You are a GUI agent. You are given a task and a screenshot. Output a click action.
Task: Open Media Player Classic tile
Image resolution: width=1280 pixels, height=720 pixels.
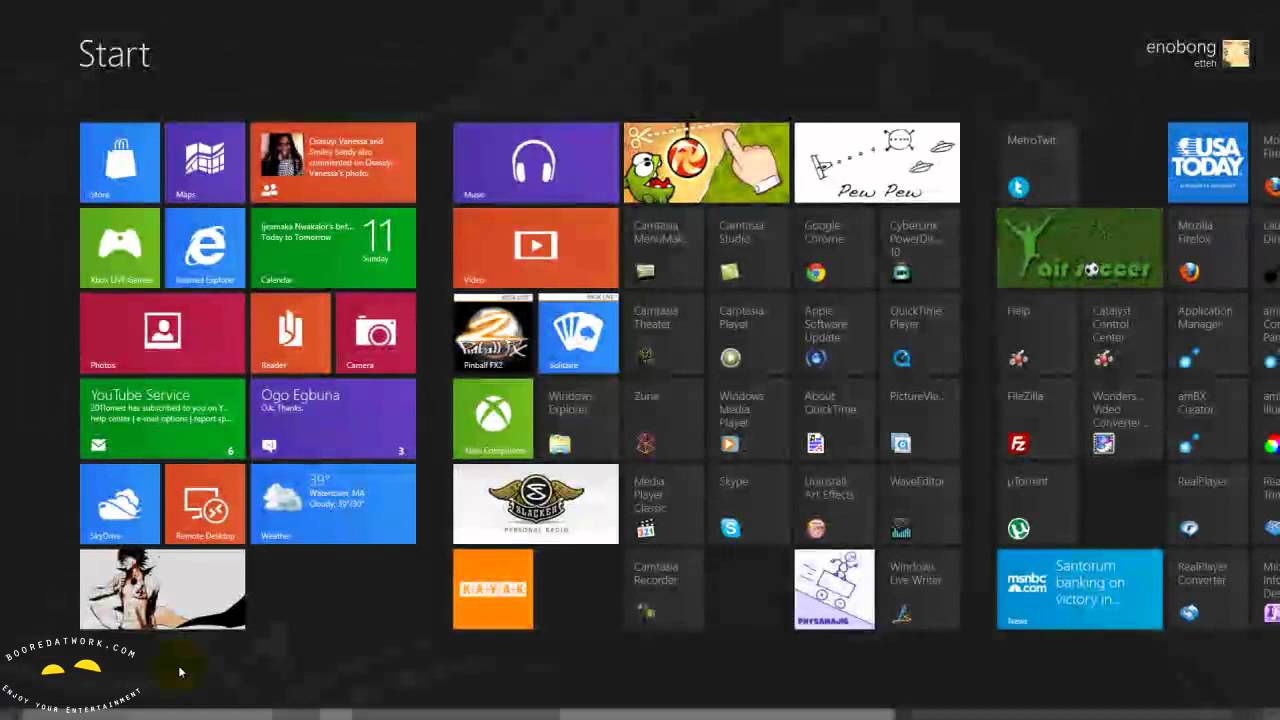coord(664,504)
